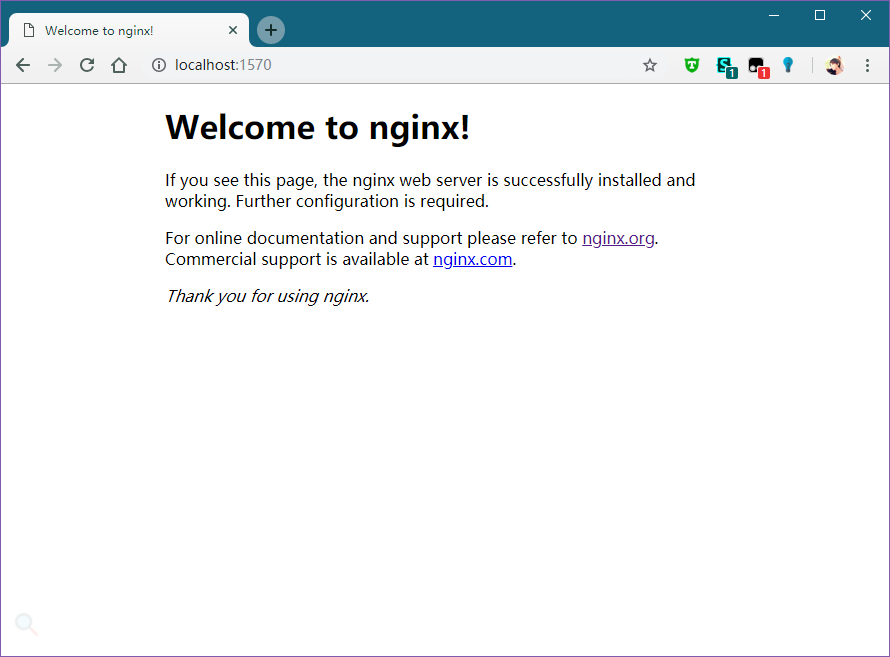Minimize the browser window
The image size is (890, 657).
774,15
